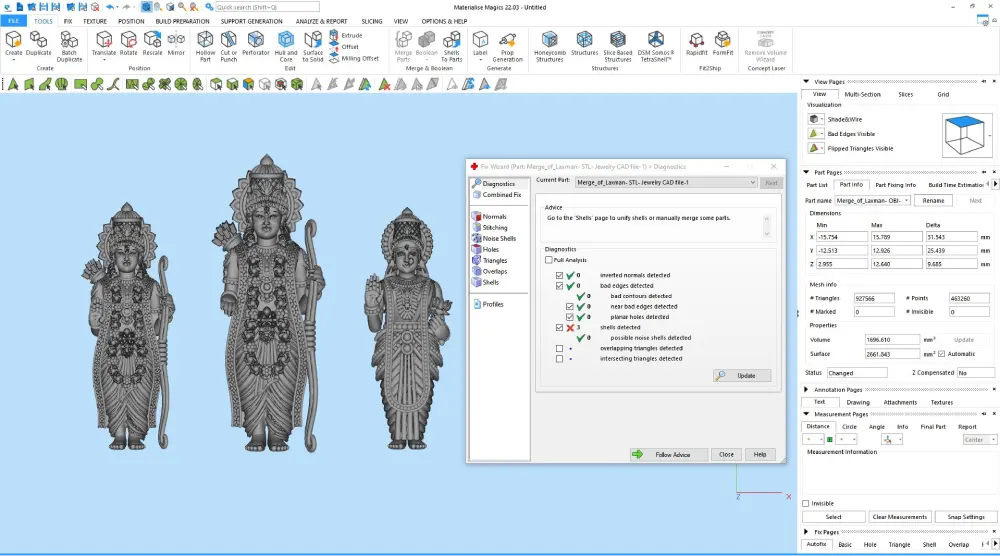Click the Perforator tool
The width and height of the screenshot is (1000, 556).
[x=256, y=44]
